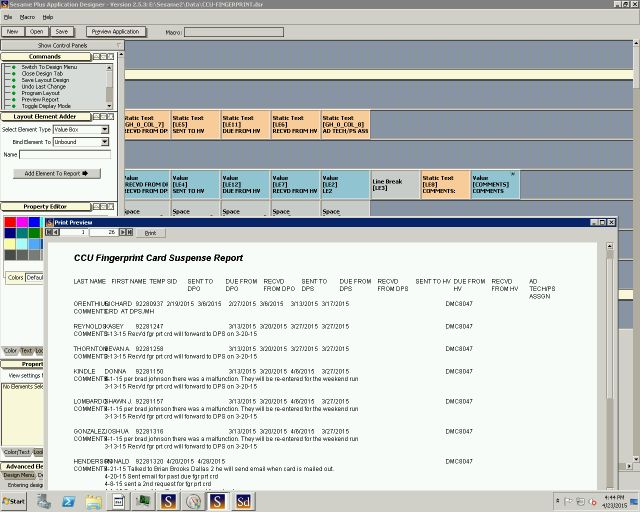Click Commands list scroll down arrow
Screen dimensions: 640x512
(109, 106)
